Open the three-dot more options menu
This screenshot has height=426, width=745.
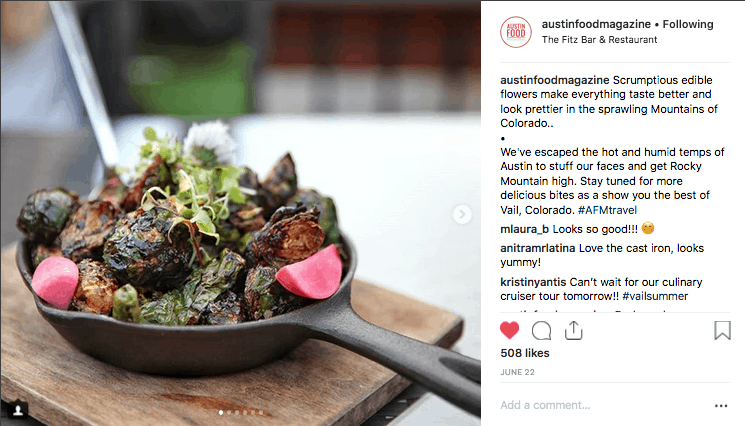click(721, 406)
